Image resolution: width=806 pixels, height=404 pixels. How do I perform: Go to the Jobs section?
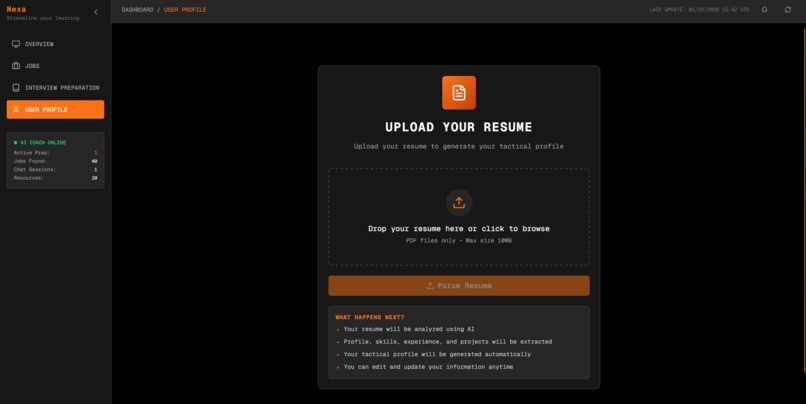[56, 66]
